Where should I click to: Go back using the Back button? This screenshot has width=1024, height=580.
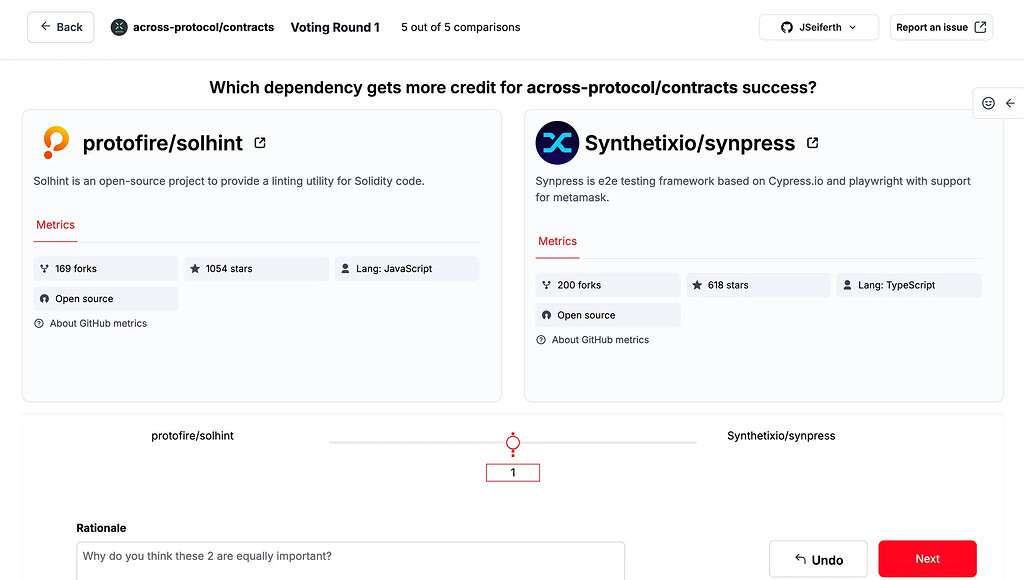(x=61, y=27)
